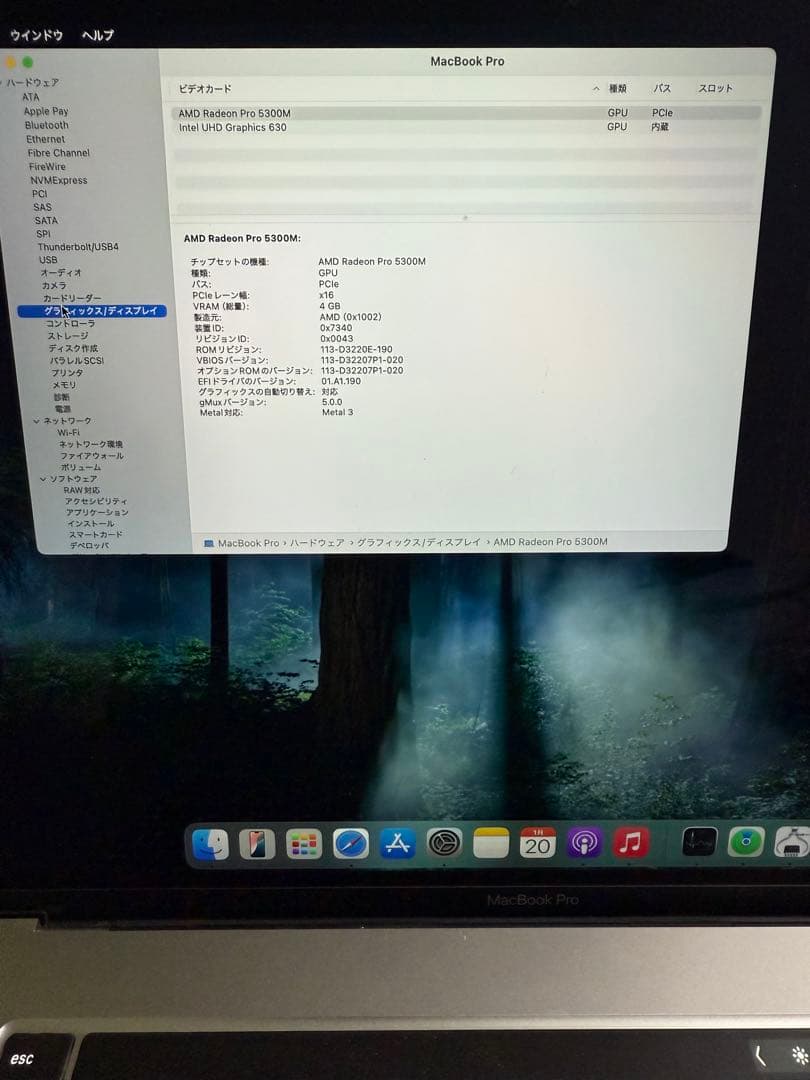The width and height of the screenshot is (810, 1080).
Task: Click the Mac icon in the breadcrumb bar
Action: (x=208, y=541)
